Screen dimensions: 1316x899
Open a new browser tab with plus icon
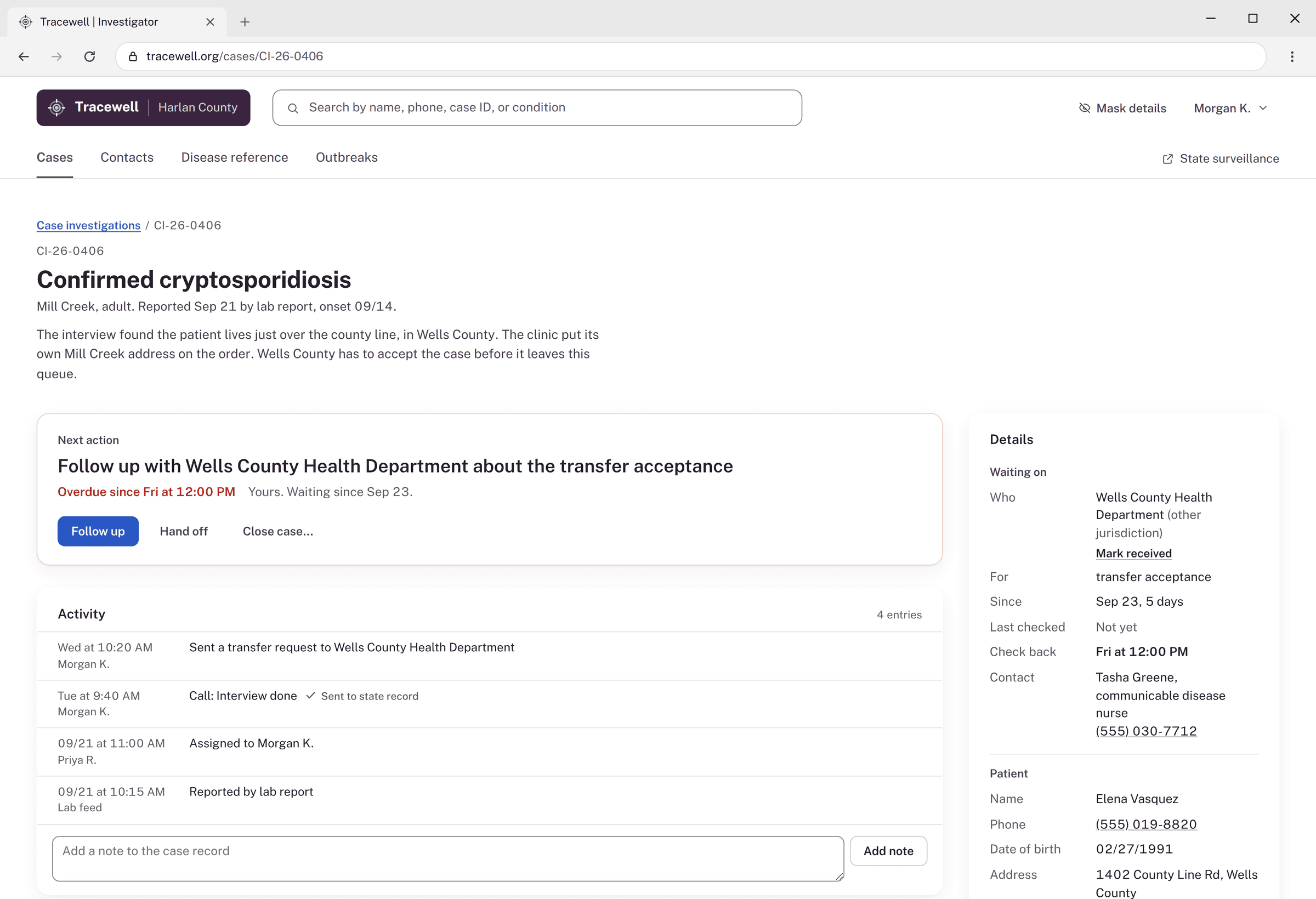click(x=245, y=22)
